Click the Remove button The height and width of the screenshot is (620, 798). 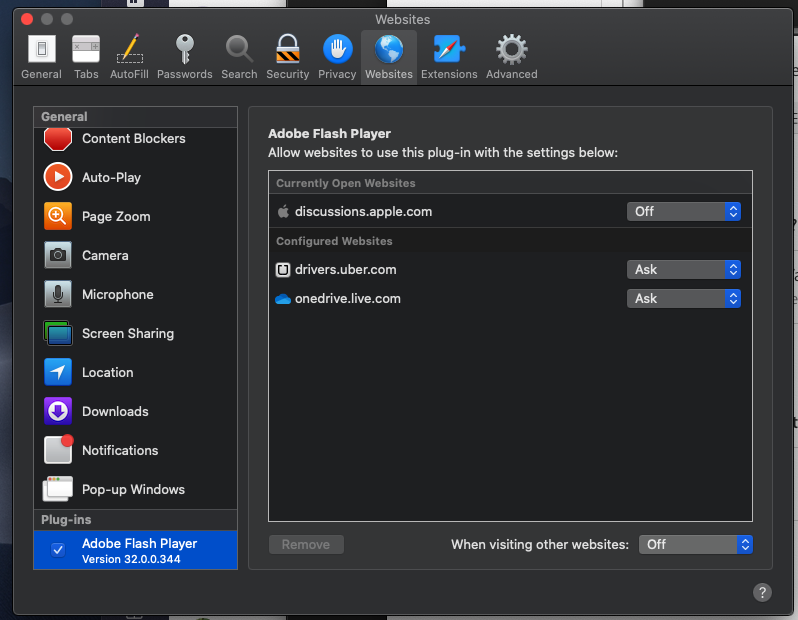pos(306,545)
